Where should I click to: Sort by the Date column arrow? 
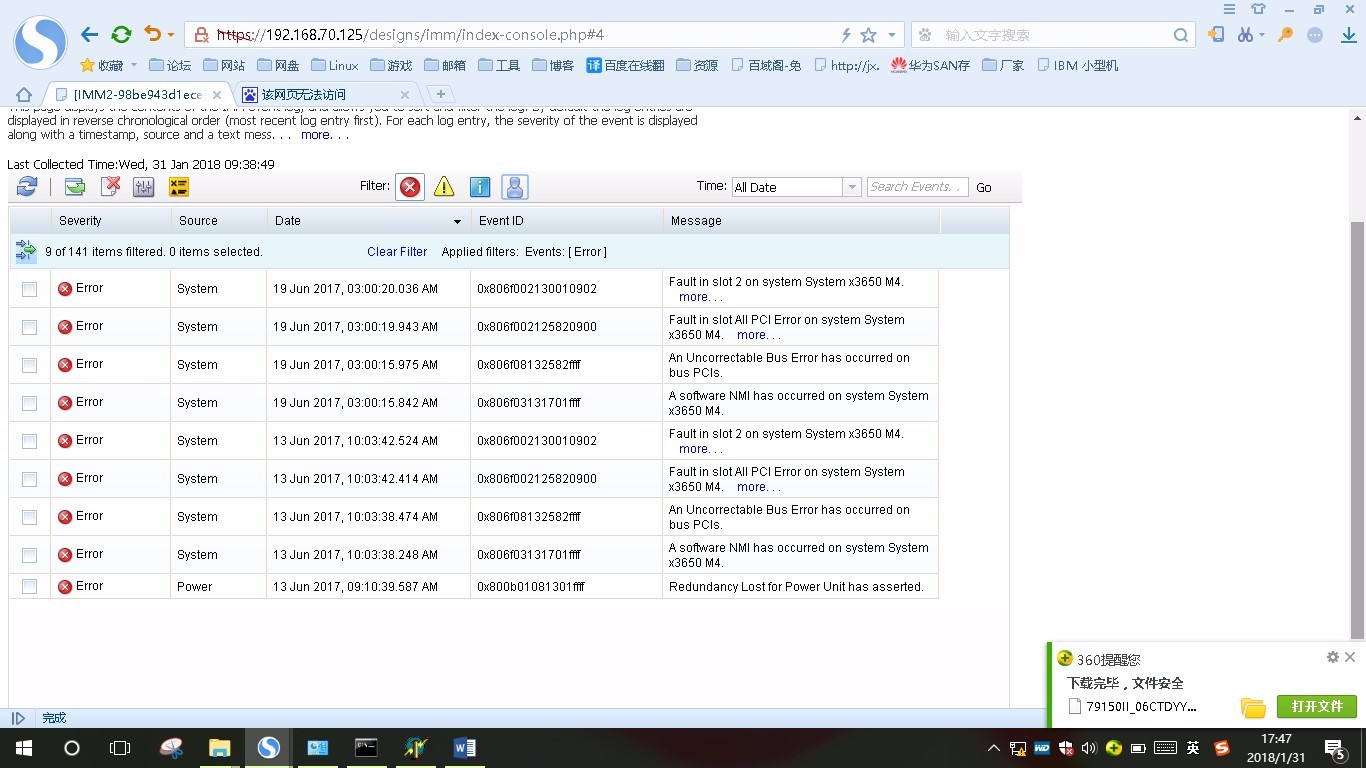[x=457, y=221]
